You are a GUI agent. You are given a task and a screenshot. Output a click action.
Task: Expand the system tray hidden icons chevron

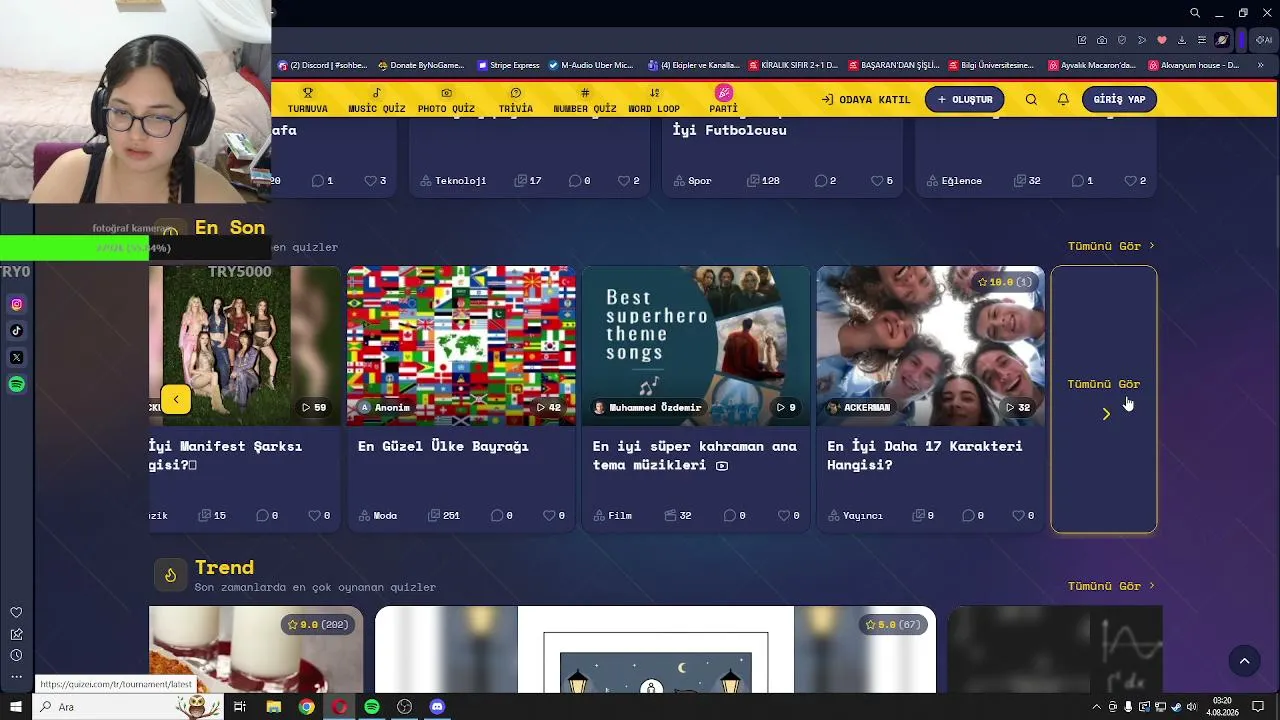click(x=1096, y=707)
